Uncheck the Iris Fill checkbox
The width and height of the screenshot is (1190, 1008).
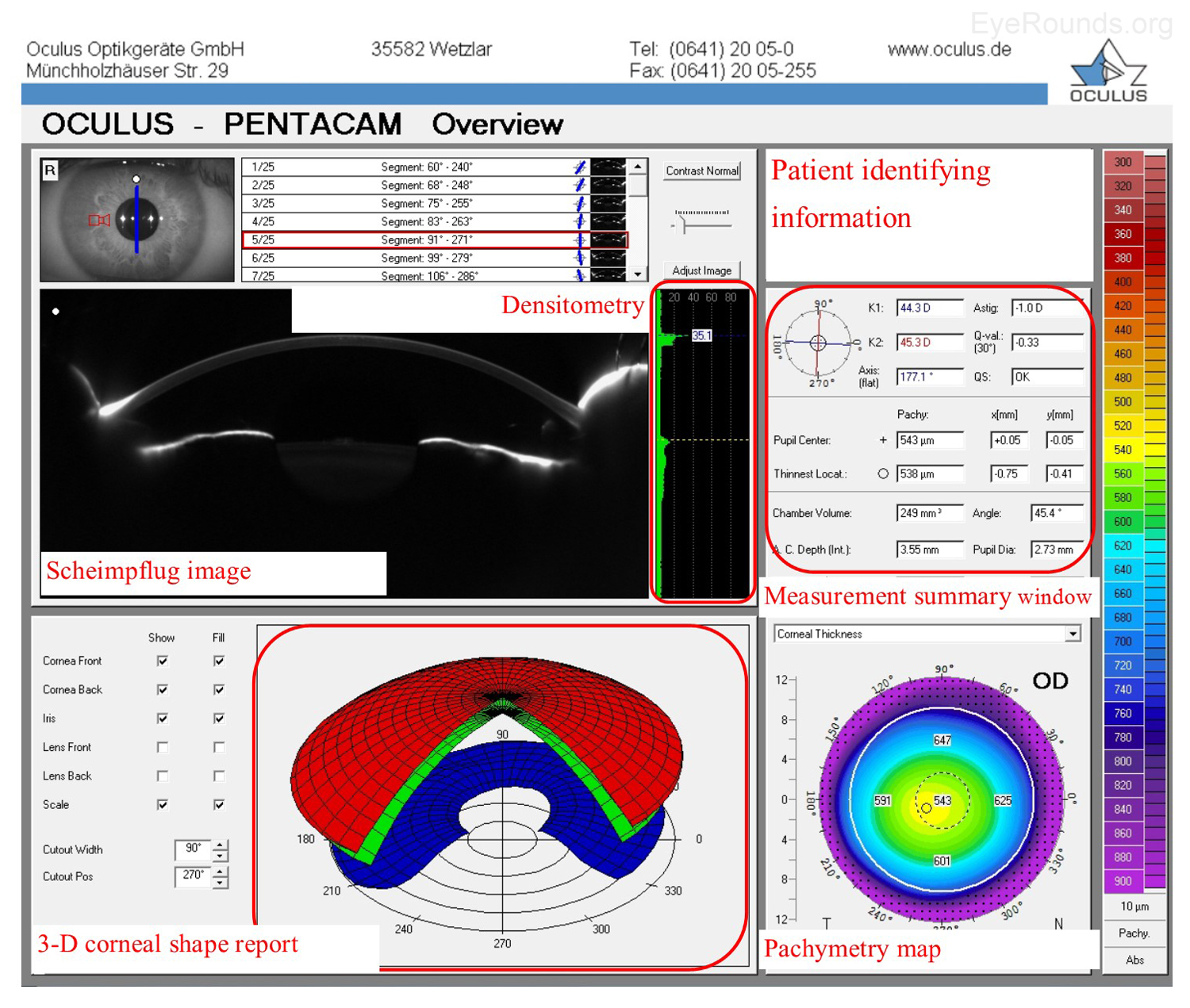pos(219,719)
